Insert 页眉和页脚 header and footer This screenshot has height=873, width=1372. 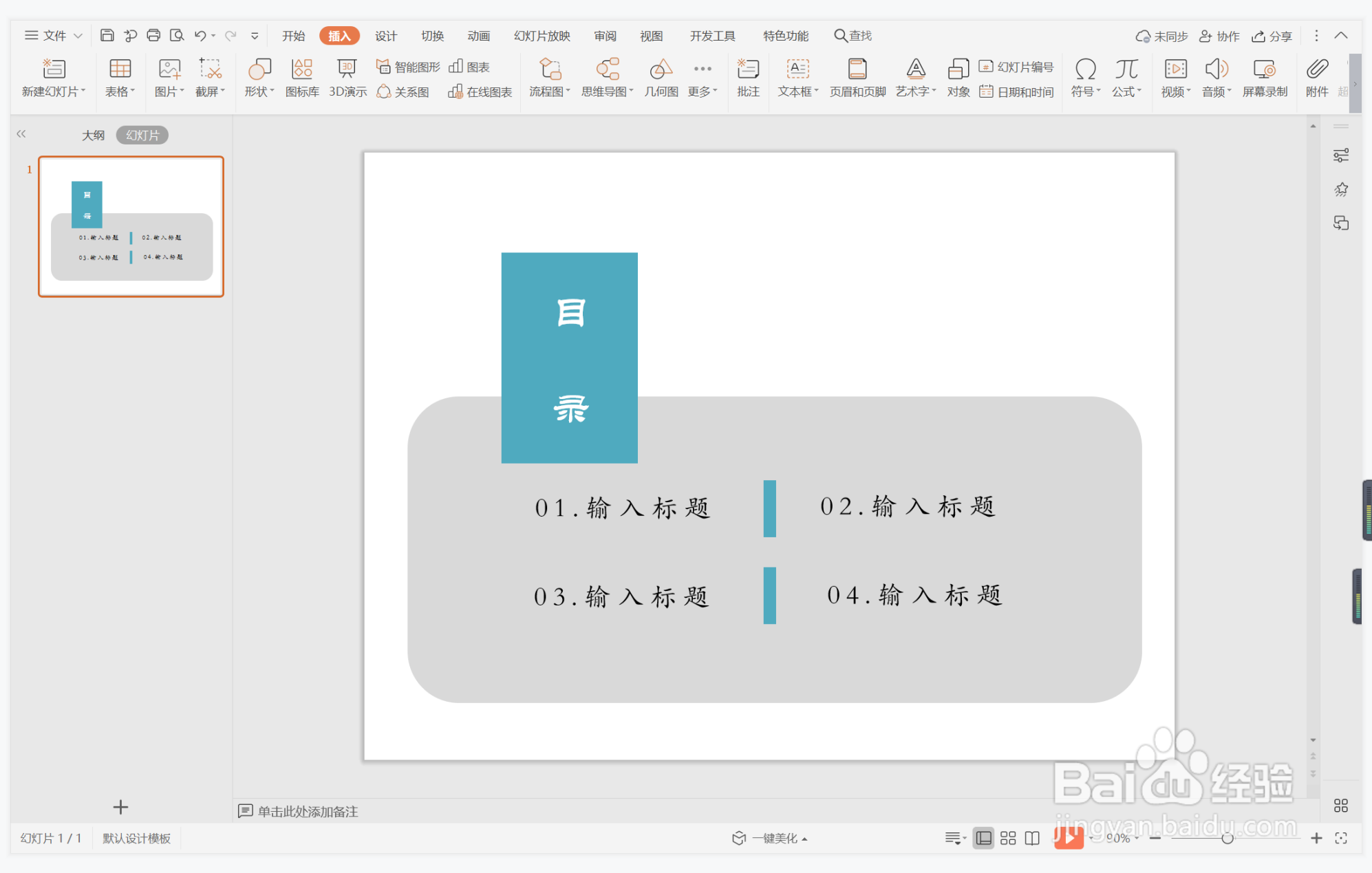pyautogui.click(x=857, y=77)
